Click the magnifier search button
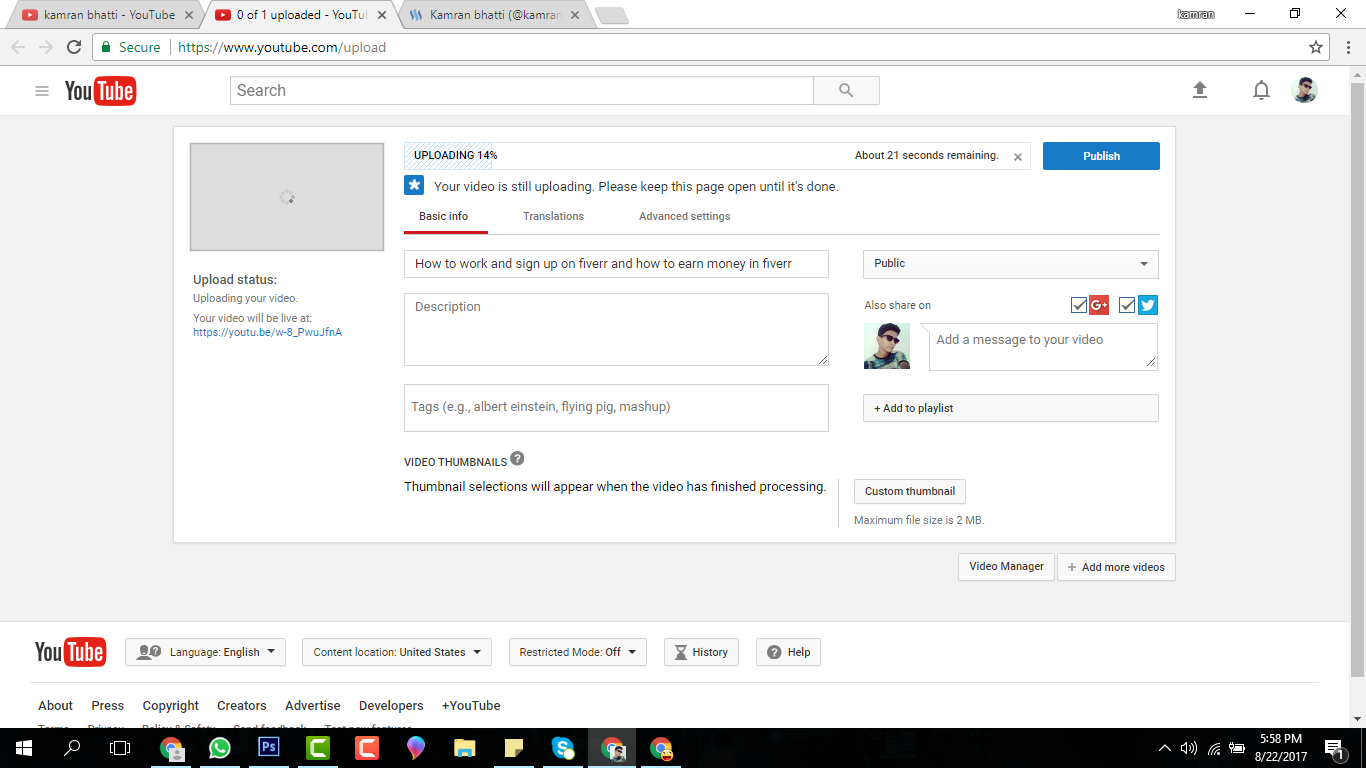The height and width of the screenshot is (768, 1366). pos(846,90)
